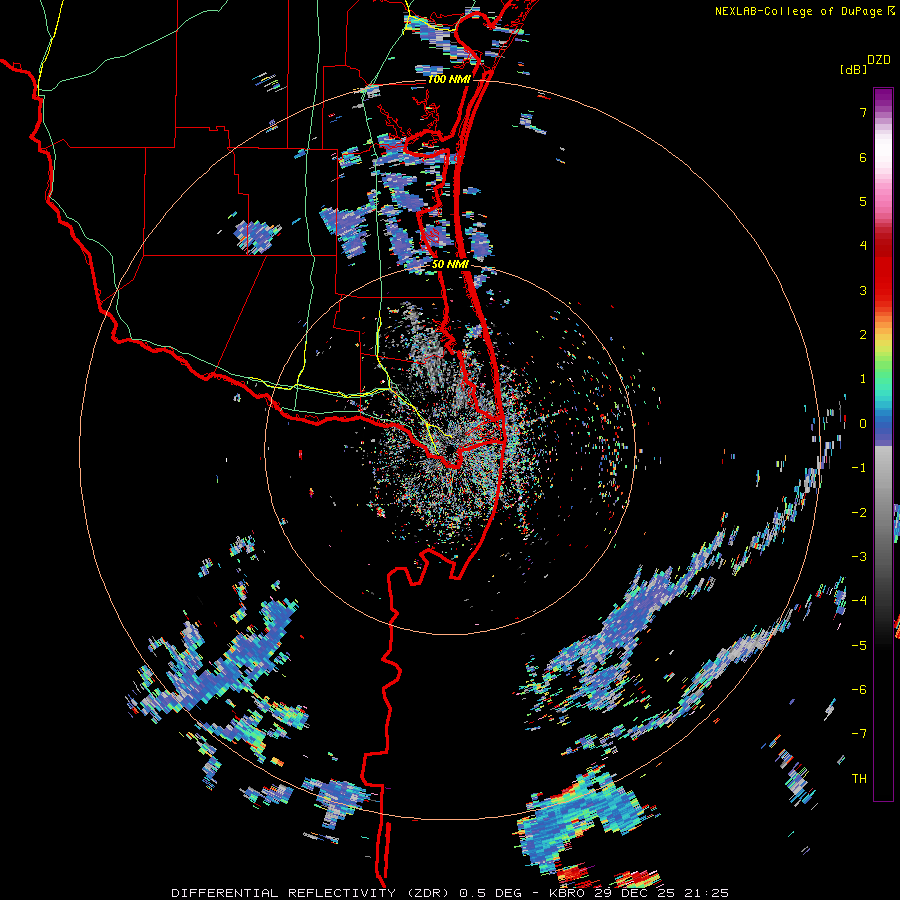Image resolution: width=900 pixels, height=900 pixels.
Task: Click the 50 NMI range ring label
Action: pos(450,264)
